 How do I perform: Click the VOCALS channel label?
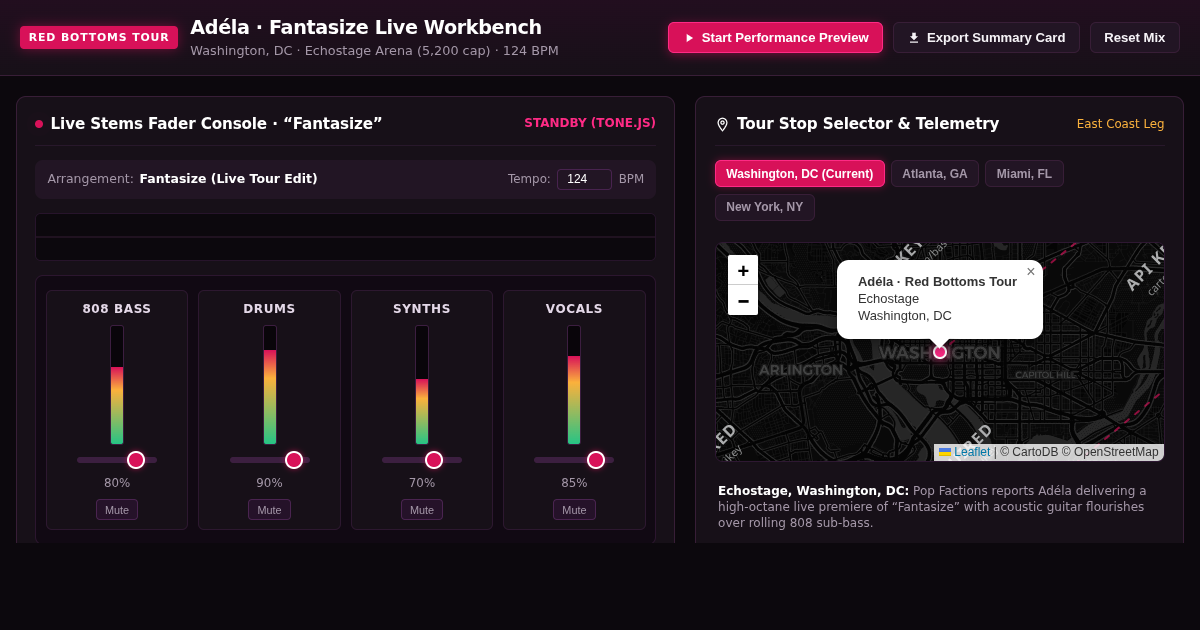(x=574, y=309)
